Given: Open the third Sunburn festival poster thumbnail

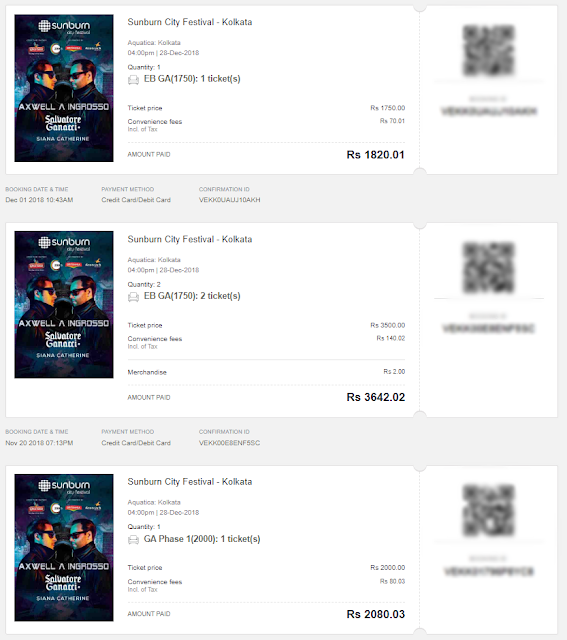Looking at the screenshot, I should click(x=64, y=547).
